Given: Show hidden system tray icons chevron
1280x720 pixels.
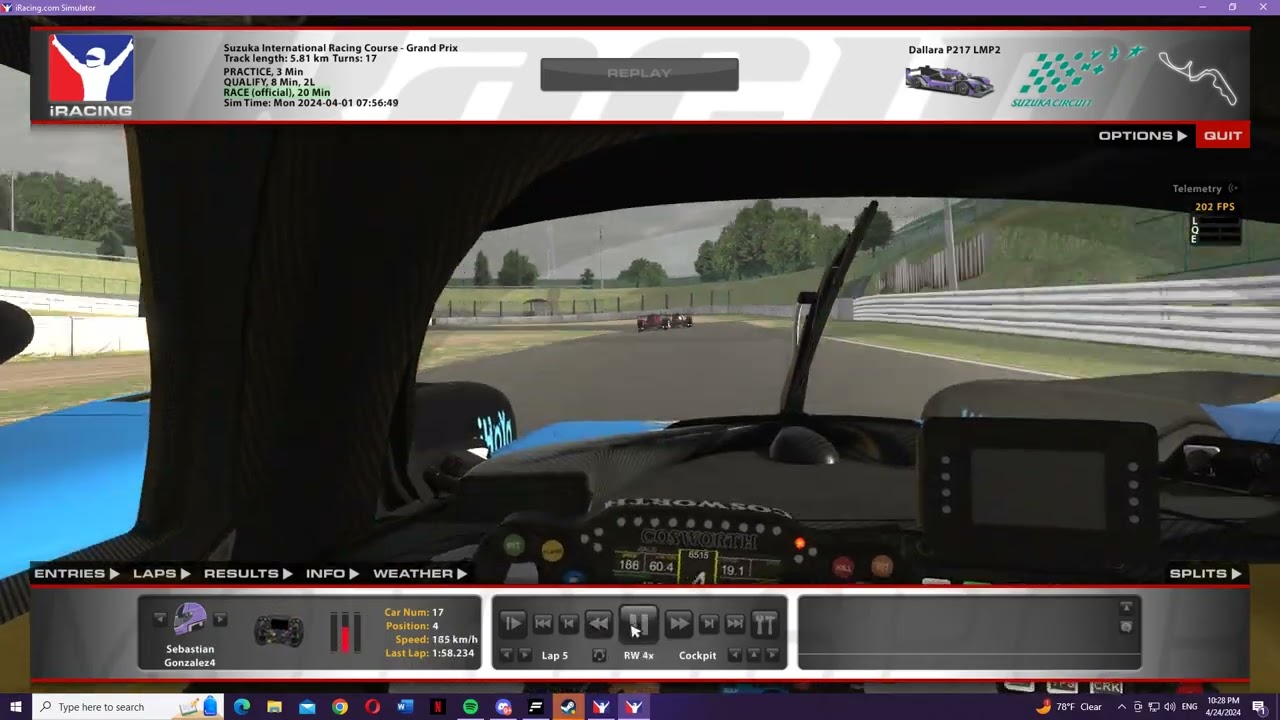Looking at the screenshot, I should [x=1121, y=707].
